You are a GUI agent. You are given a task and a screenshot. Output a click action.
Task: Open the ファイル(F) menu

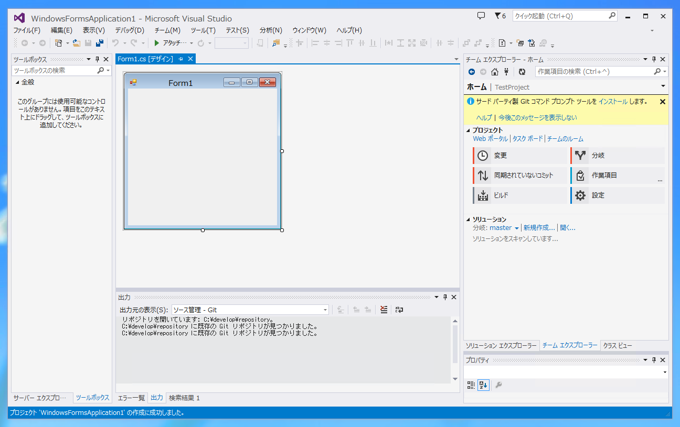click(26, 30)
